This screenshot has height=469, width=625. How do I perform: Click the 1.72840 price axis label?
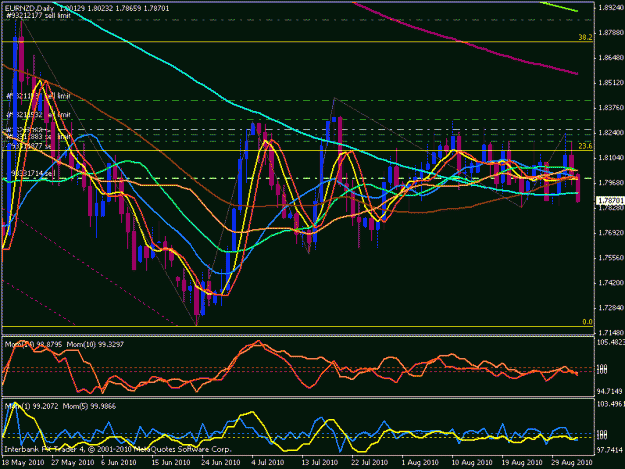[x=611, y=308]
